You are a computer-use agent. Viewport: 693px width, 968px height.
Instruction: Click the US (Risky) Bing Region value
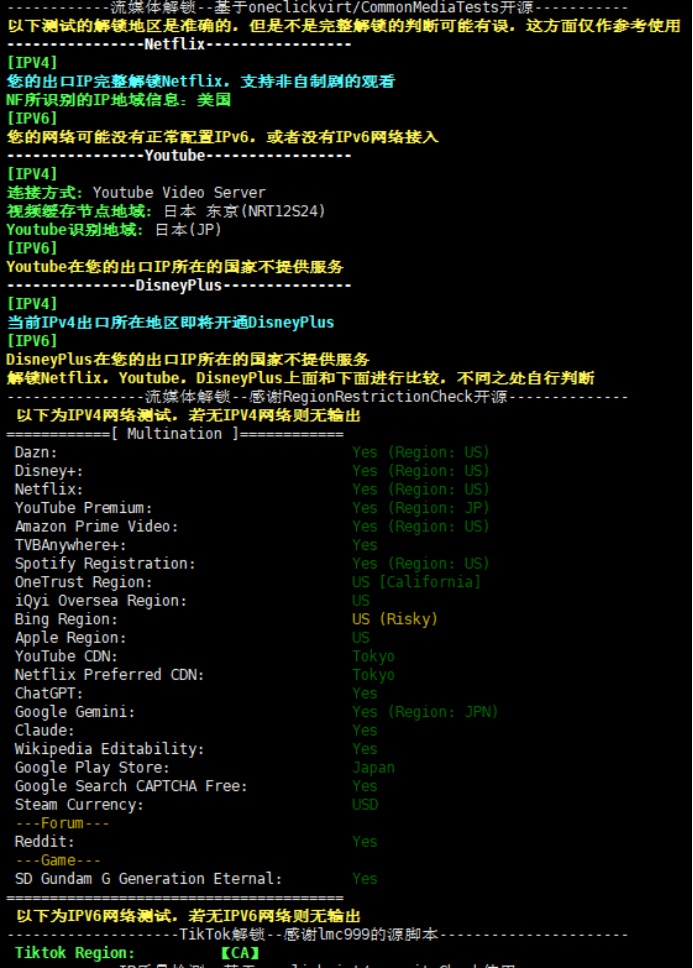395,619
